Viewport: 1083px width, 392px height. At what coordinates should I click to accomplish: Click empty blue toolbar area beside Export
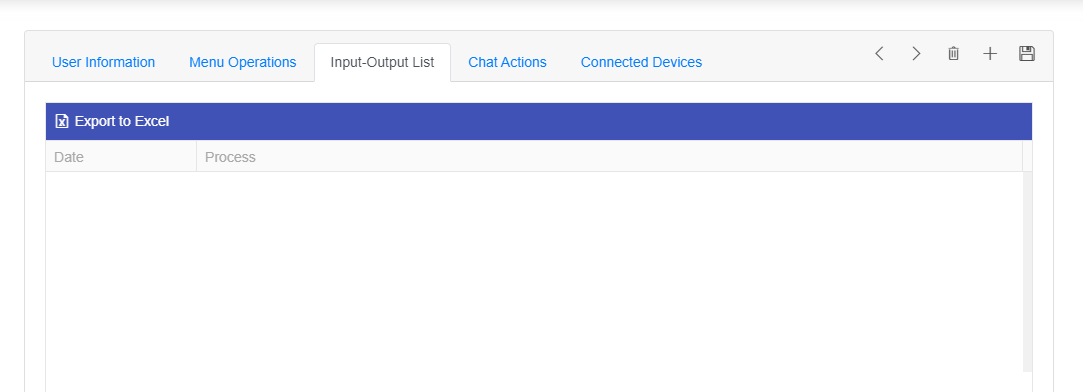pos(601,121)
